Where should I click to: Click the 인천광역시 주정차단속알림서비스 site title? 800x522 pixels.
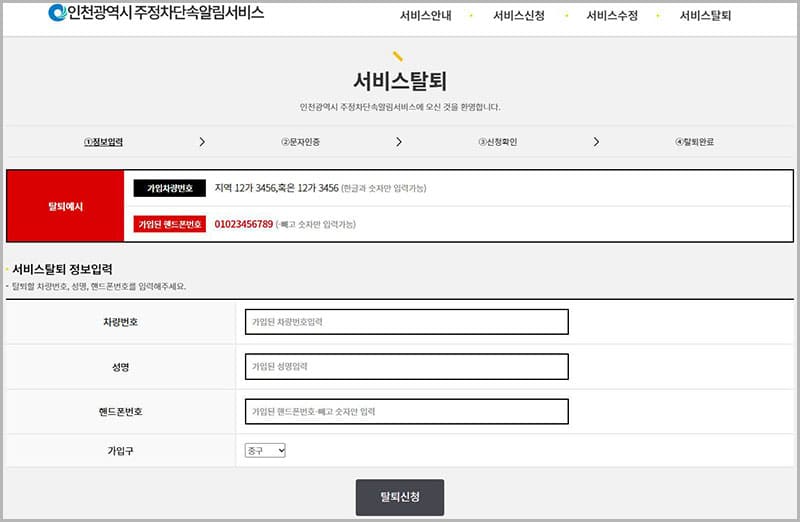(165, 13)
